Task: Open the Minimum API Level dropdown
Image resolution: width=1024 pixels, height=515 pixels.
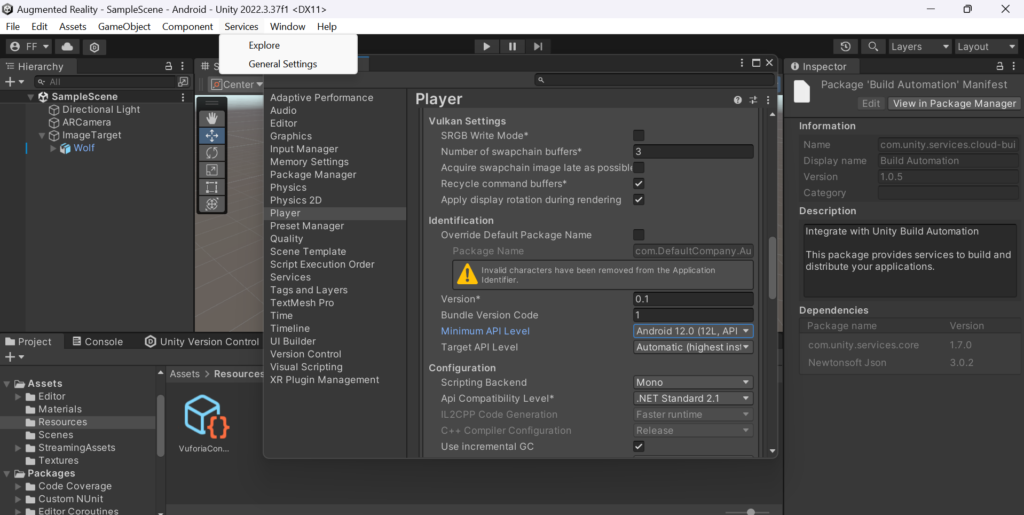Action: point(694,331)
